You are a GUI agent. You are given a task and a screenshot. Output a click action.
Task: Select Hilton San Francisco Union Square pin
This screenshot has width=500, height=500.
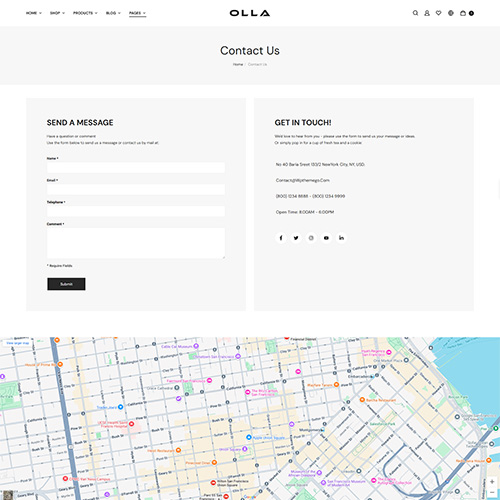pos(213,483)
